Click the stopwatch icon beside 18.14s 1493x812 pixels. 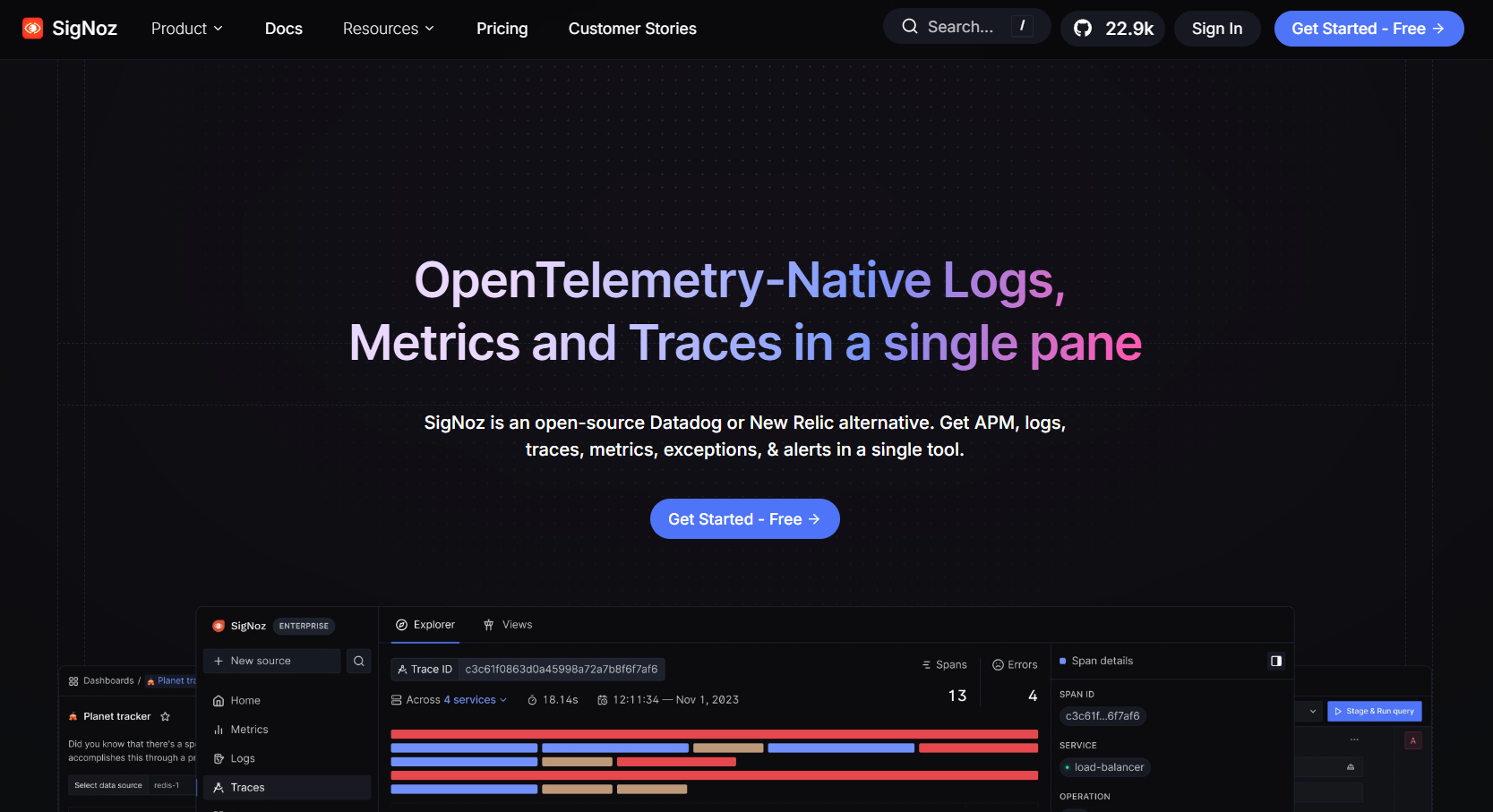coord(532,700)
